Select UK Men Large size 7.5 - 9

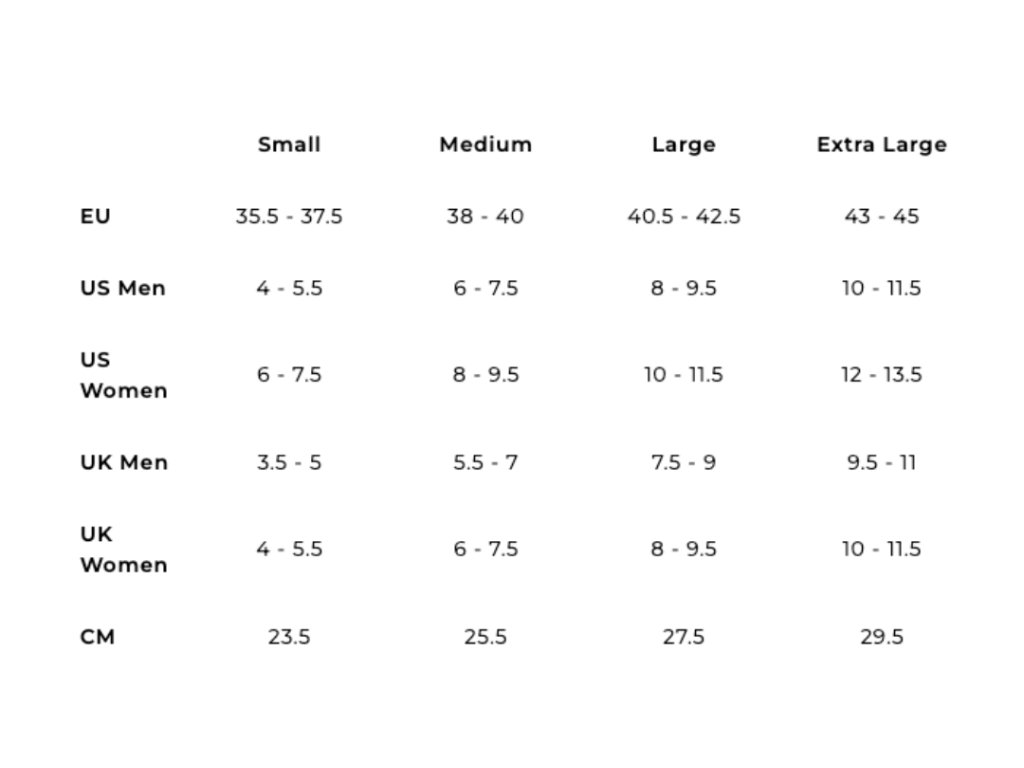[x=683, y=462]
